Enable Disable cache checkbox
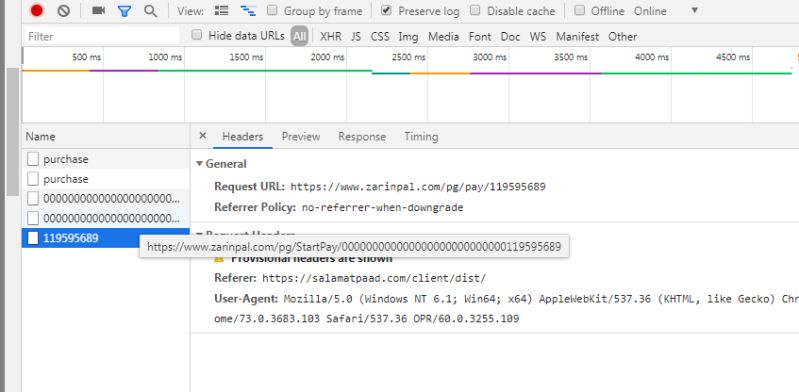 point(475,10)
